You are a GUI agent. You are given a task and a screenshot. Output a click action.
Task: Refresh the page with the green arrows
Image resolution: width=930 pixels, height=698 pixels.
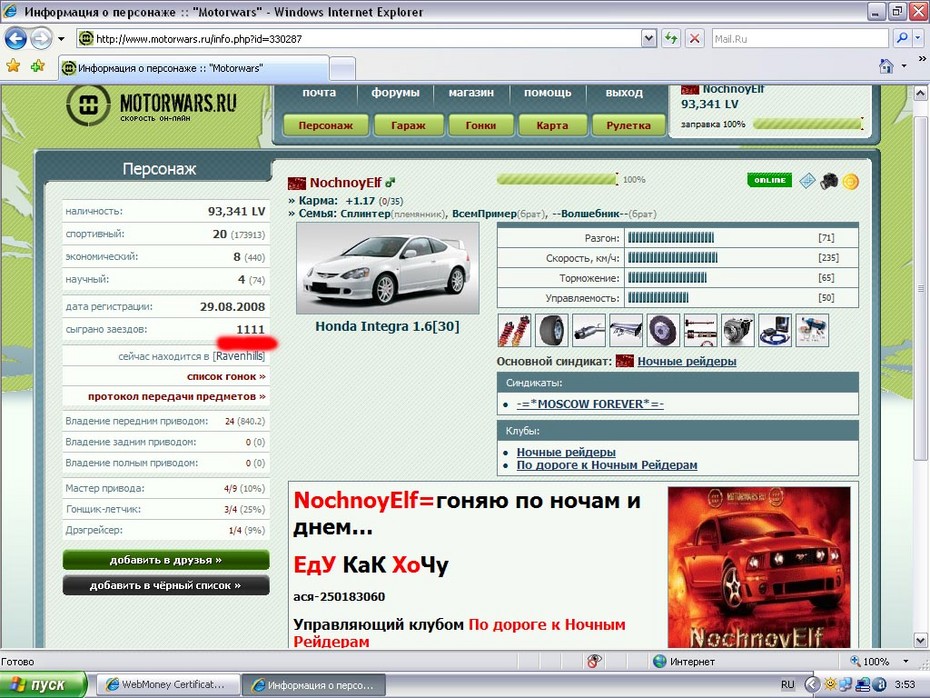tap(671, 39)
